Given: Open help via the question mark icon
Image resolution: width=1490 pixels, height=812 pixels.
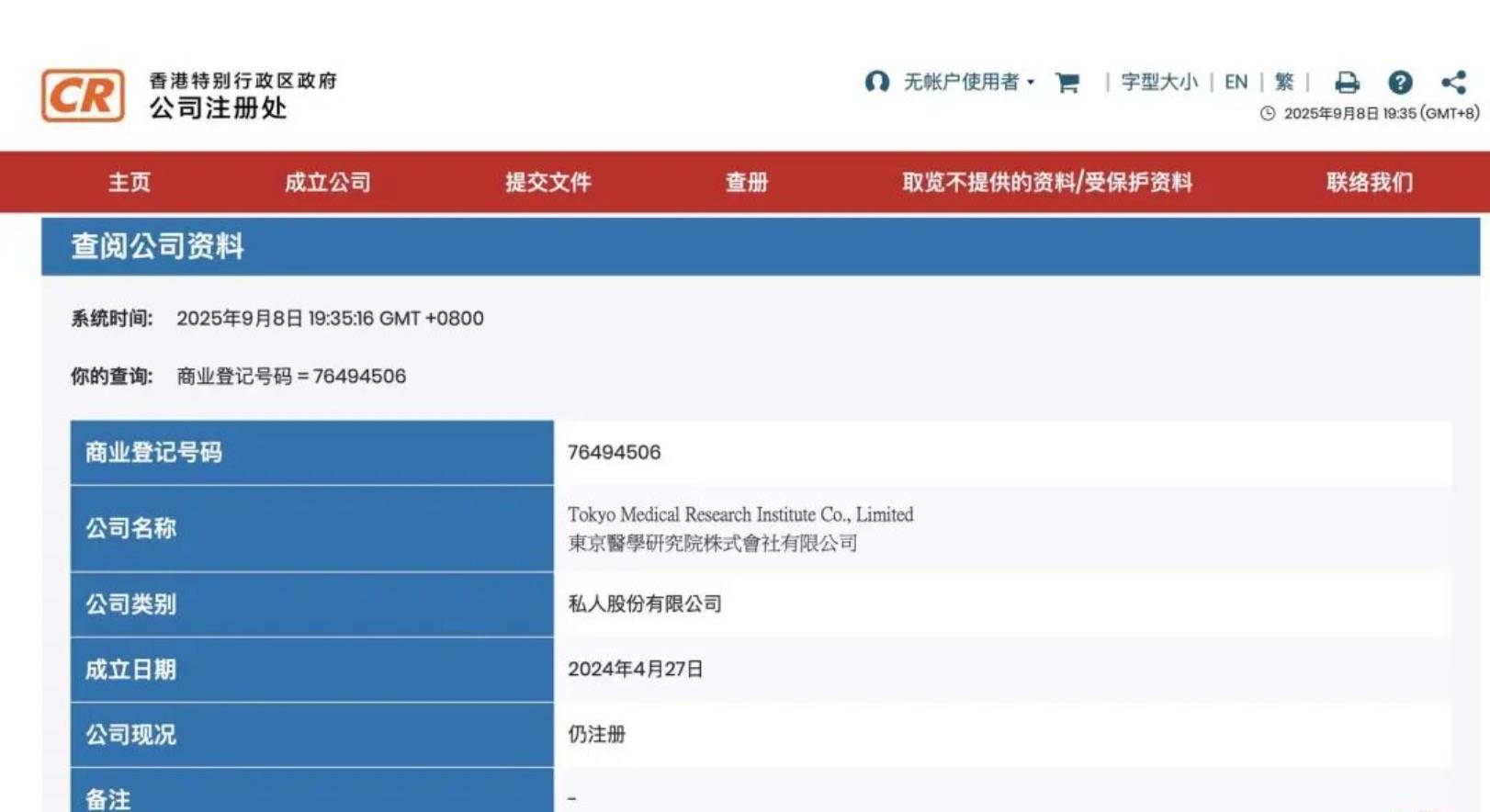Looking at the screenshot, I should click(x=1400, y=84).
